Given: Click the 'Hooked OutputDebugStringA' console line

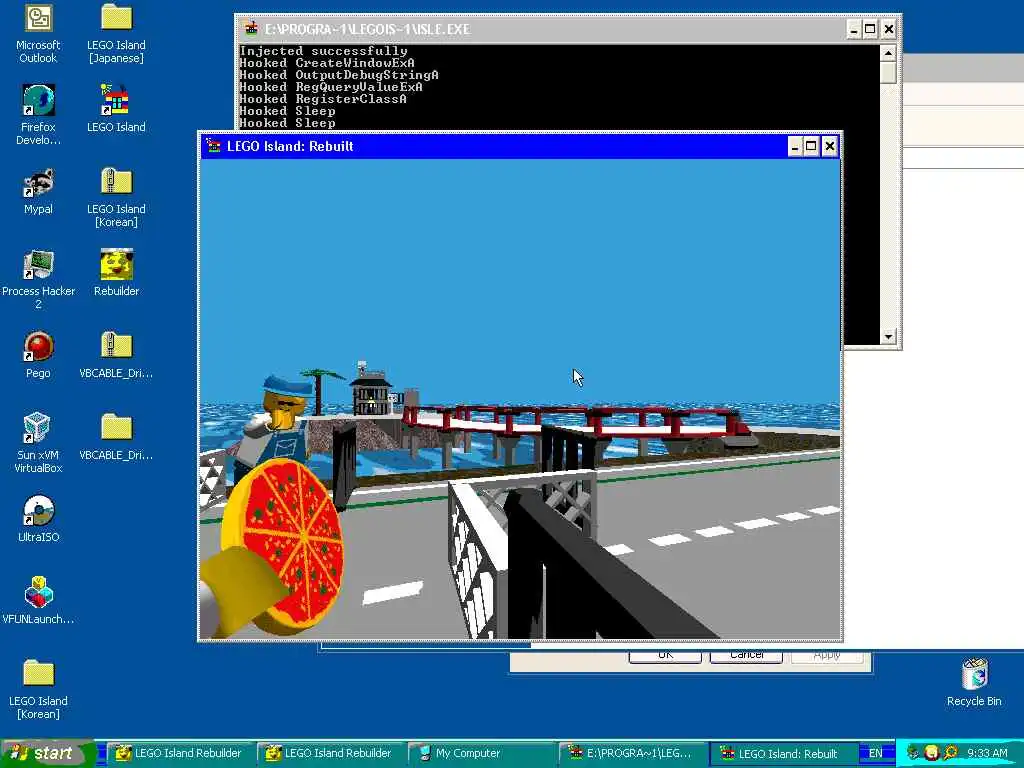Looking at the screenshot, I should (339, 74).
